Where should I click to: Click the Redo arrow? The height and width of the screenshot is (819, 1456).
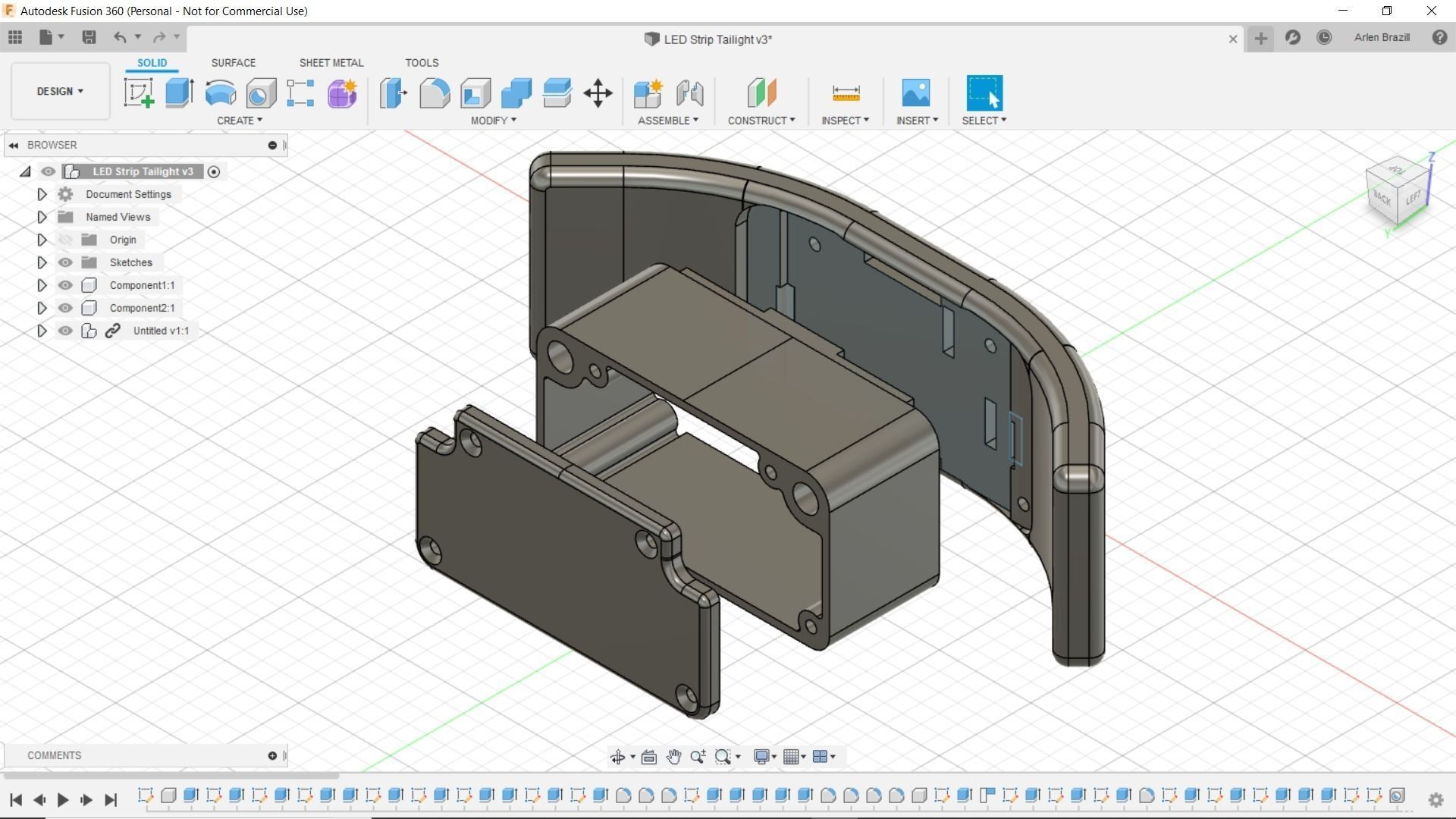159,37
